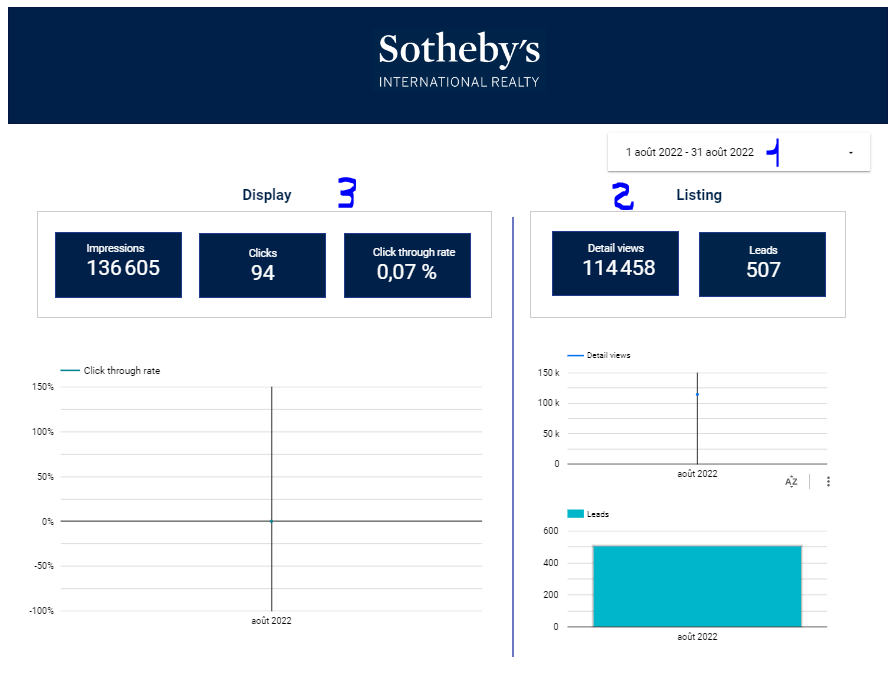This screenshot has width=892, height=676.
Task: Click the blue data point in Detail views chart
Action: tap(697, 394)
